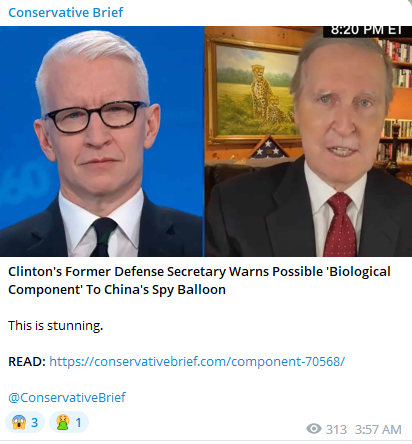The image size is (412, 444).
Task: Click the cheetah painting in the image
Action: point(254,91)
